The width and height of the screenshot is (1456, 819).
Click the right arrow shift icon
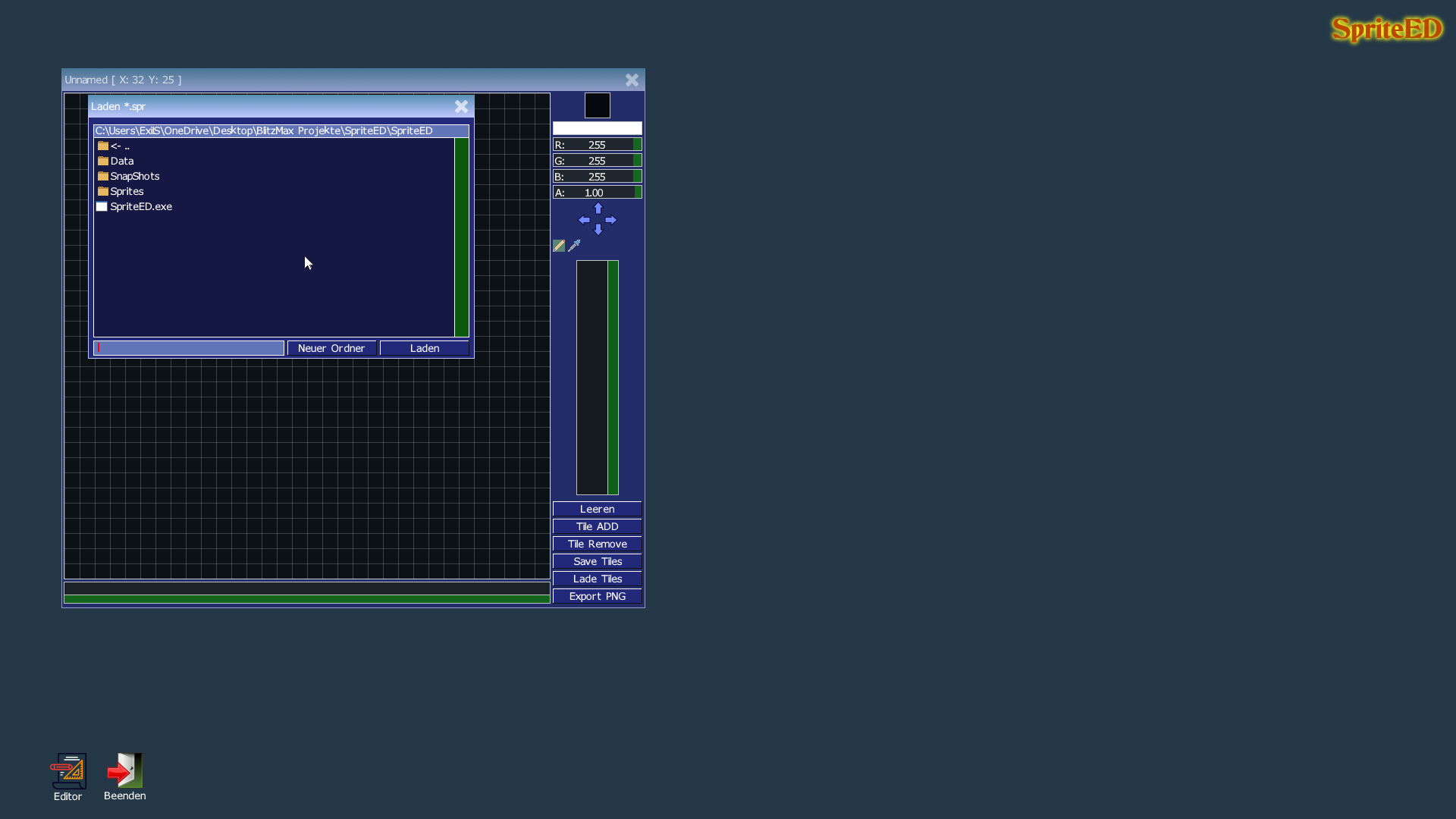coord(611,220)
